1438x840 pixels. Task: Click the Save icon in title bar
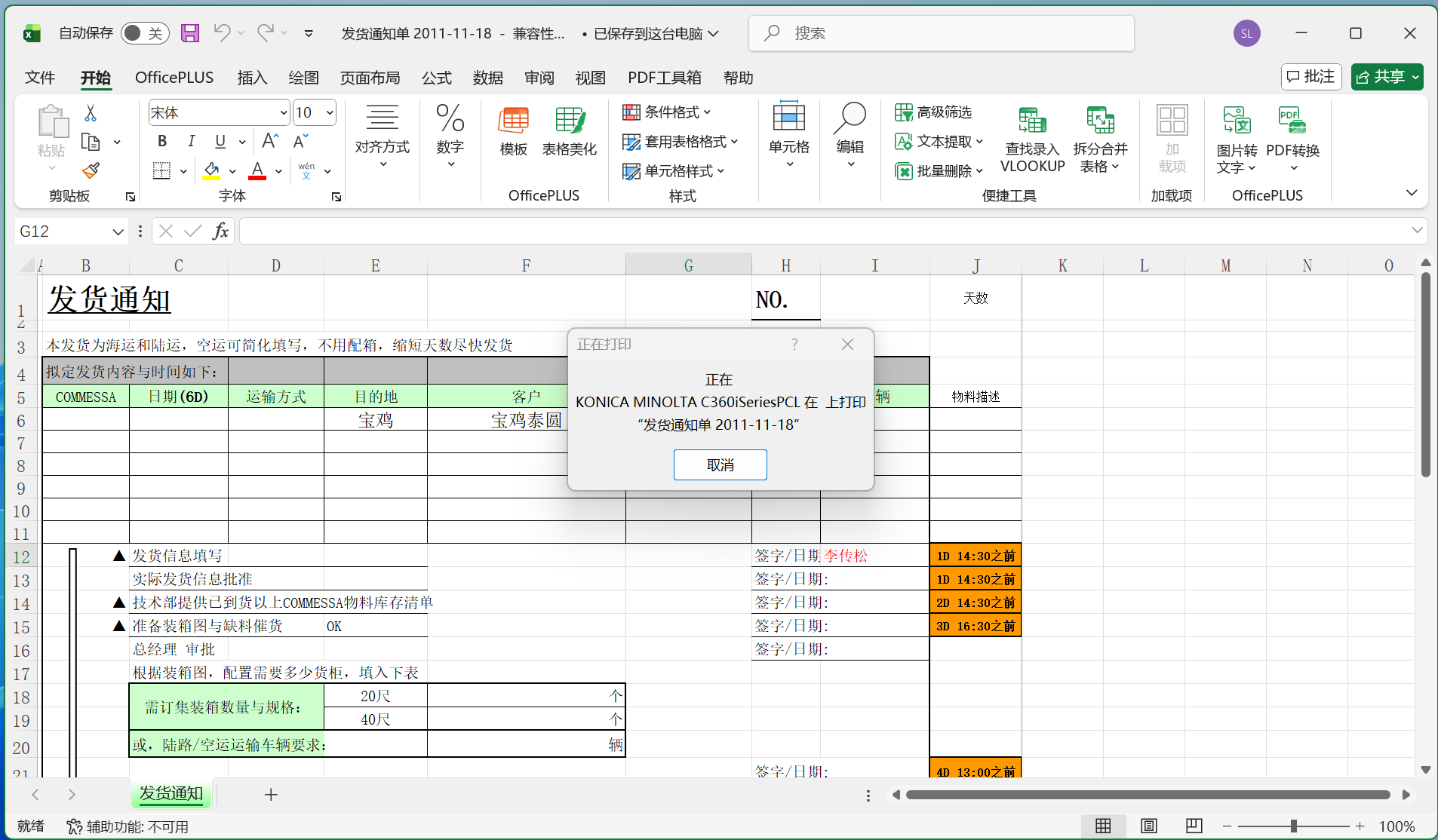[x=190, y=33]
